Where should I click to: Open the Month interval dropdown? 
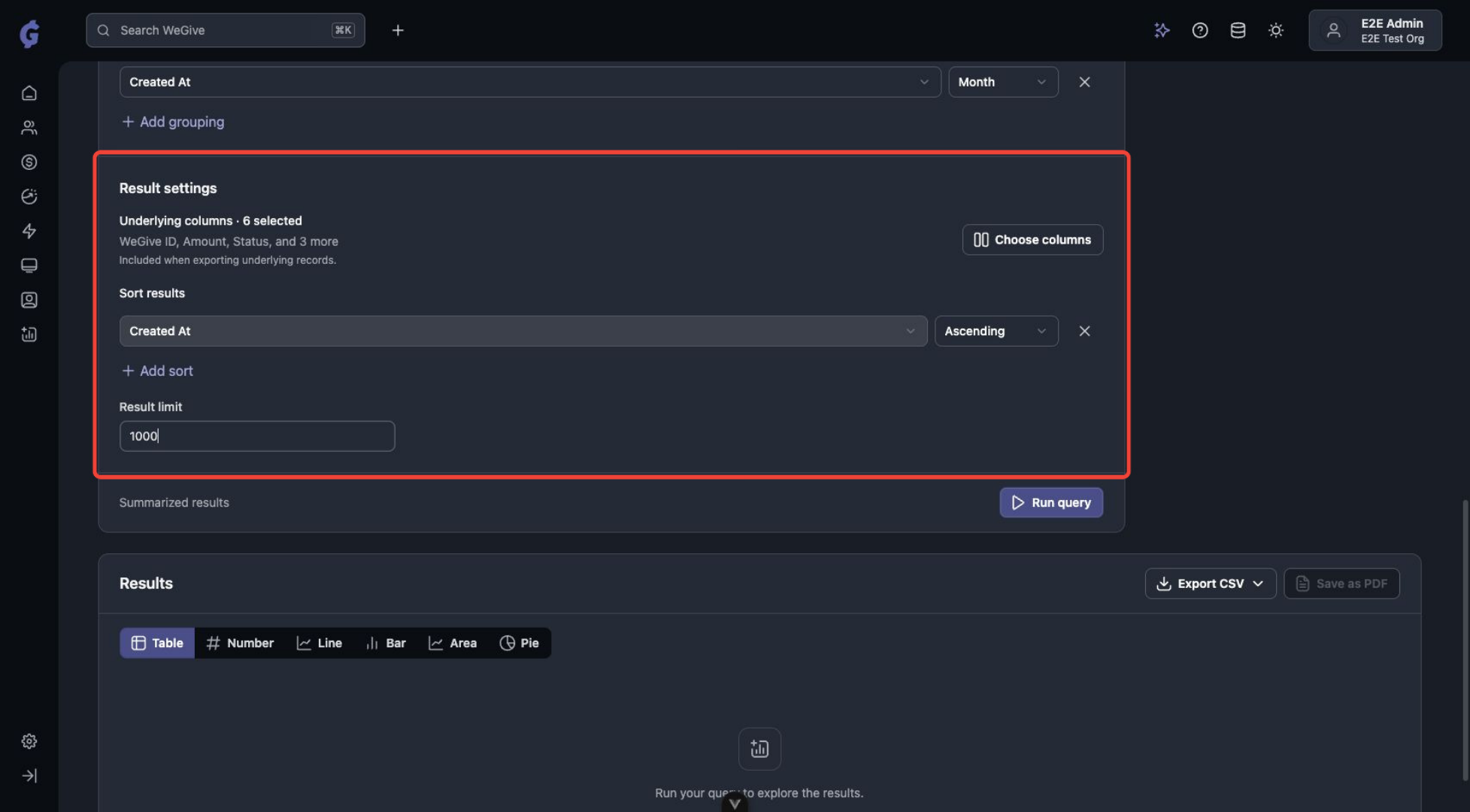1003,82
